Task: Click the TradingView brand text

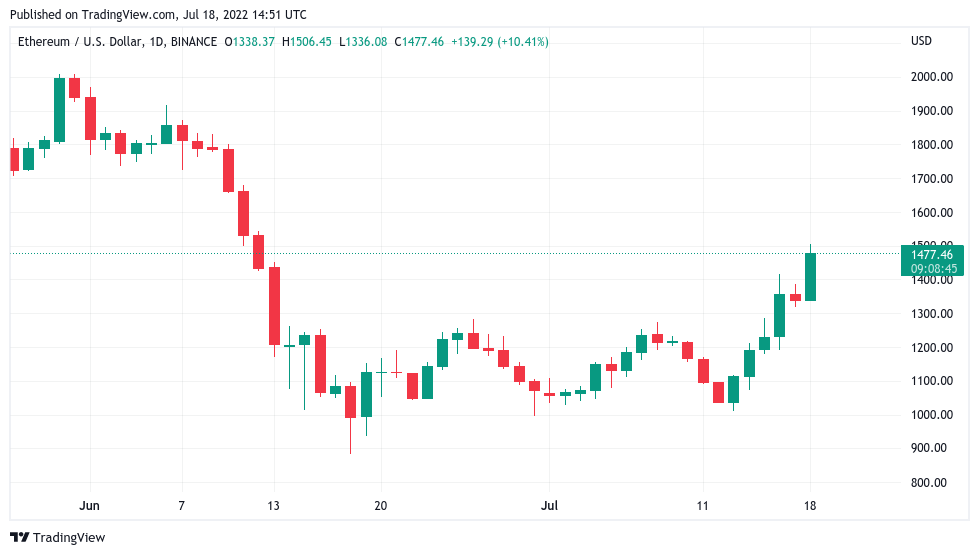Action: point(69,538)
